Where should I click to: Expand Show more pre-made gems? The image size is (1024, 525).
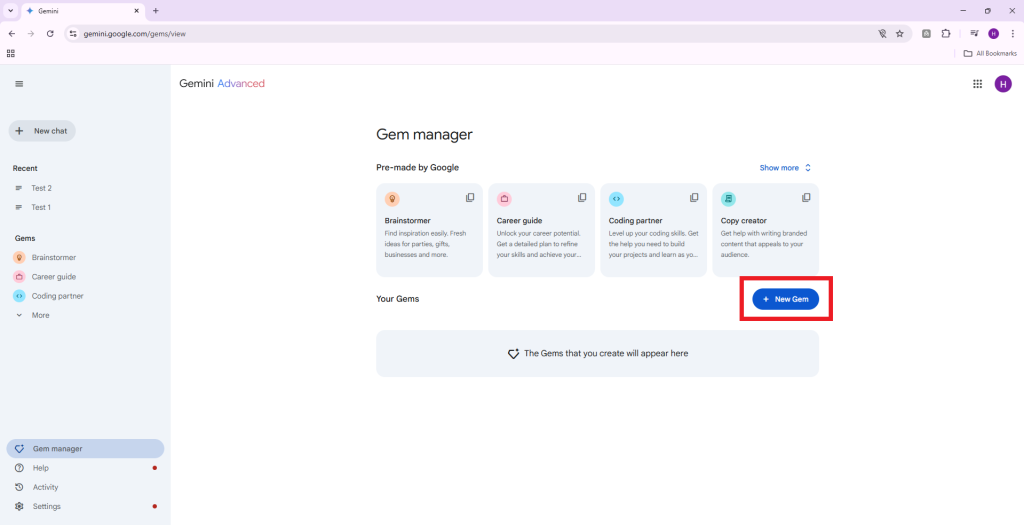tap(785, 168)
